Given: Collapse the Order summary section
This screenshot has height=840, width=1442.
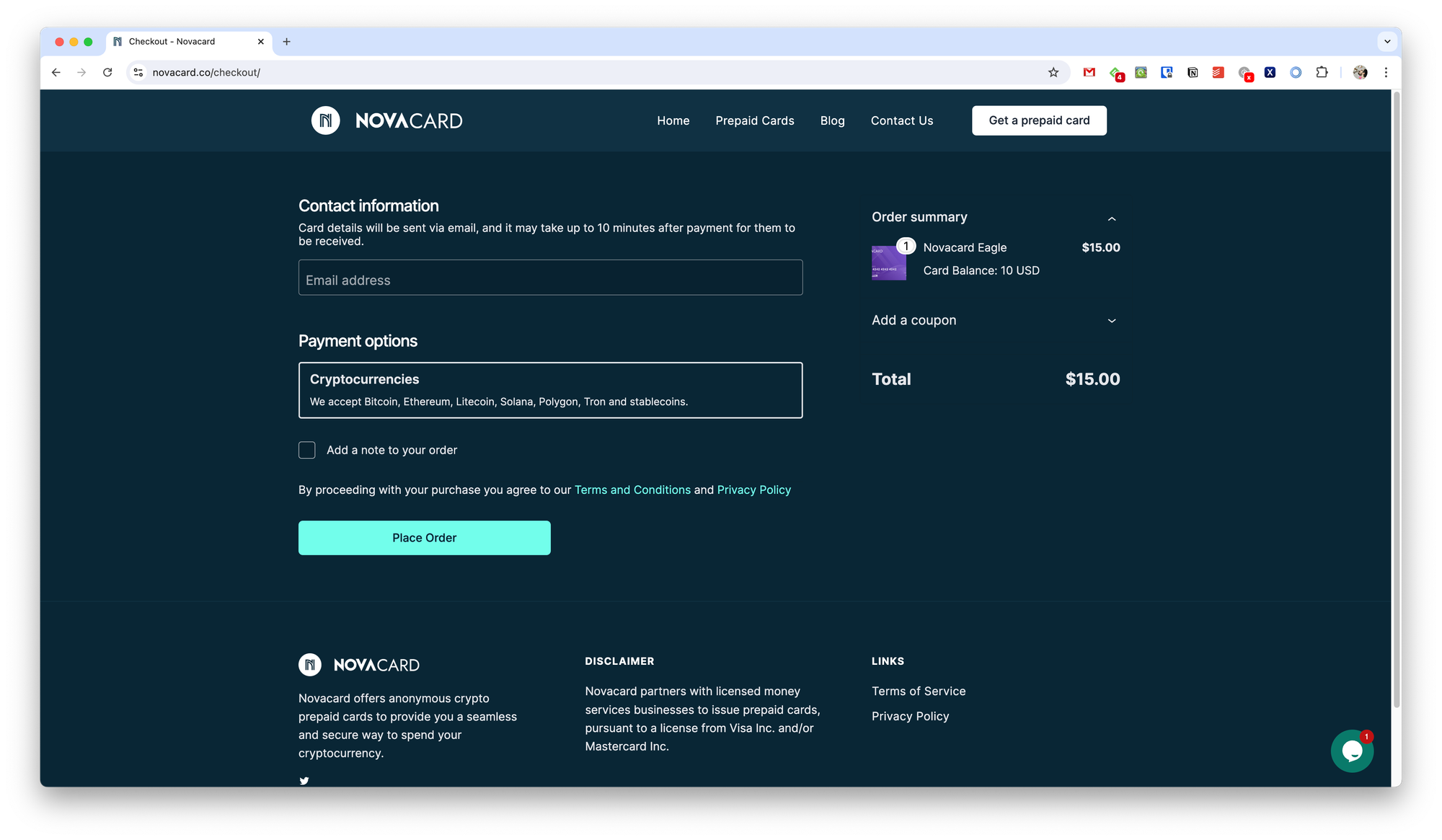Looking at the screenshot, I should tap(1111, 218).
